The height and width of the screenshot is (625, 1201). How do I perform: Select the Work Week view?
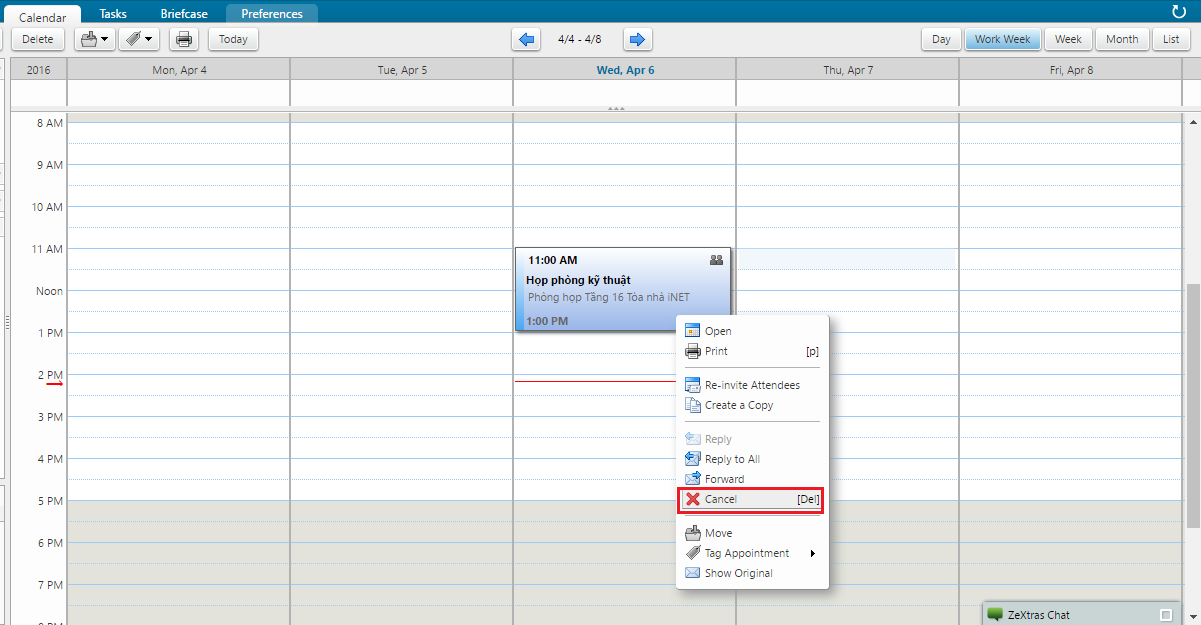click(1002, 39)
